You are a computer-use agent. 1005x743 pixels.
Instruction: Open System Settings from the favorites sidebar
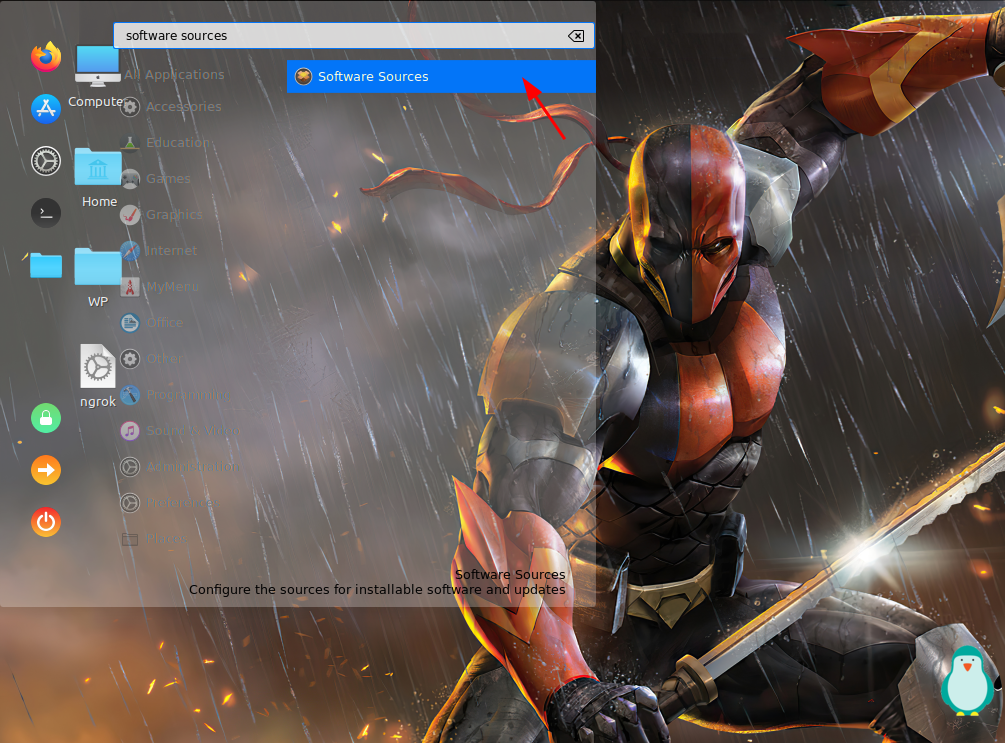(46, 161)
